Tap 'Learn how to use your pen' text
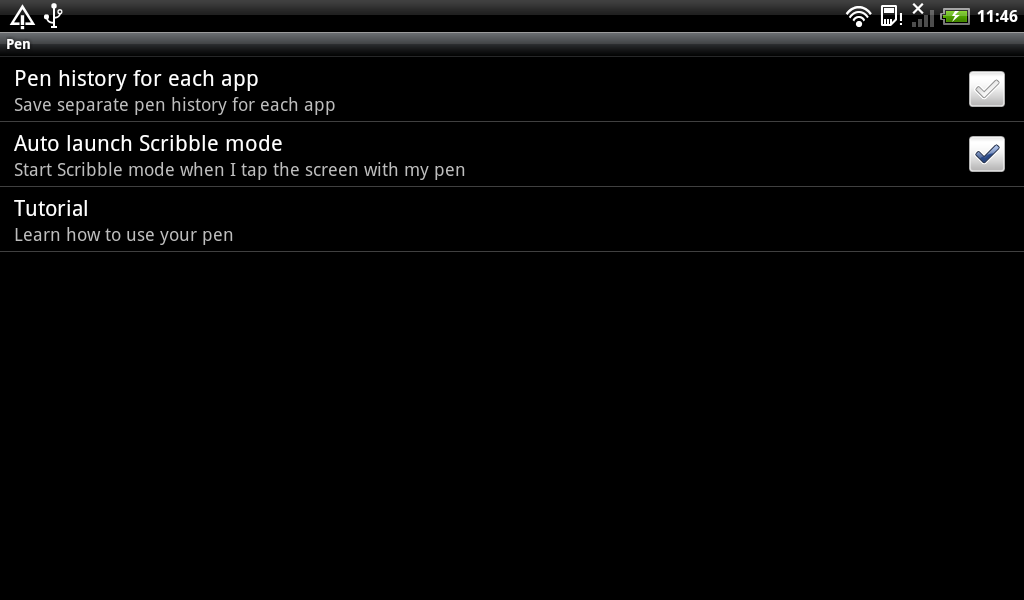Viewport: 1024px width, 600px height. (123, 235)
